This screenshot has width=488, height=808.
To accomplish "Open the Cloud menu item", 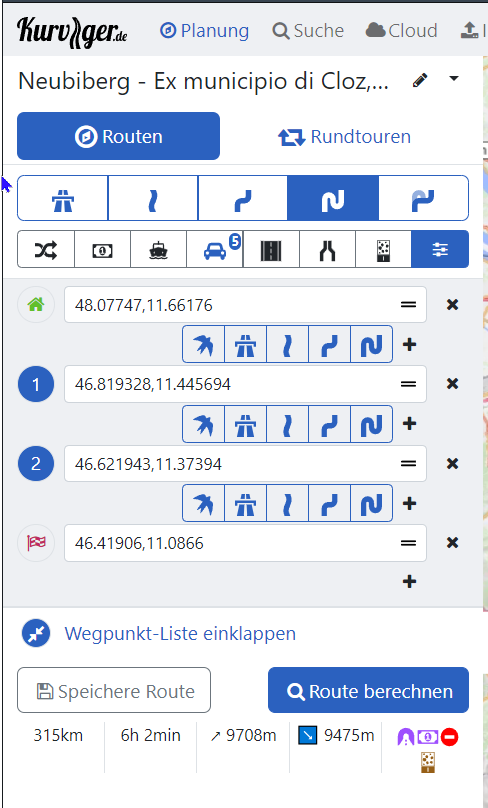I will 401,31.
